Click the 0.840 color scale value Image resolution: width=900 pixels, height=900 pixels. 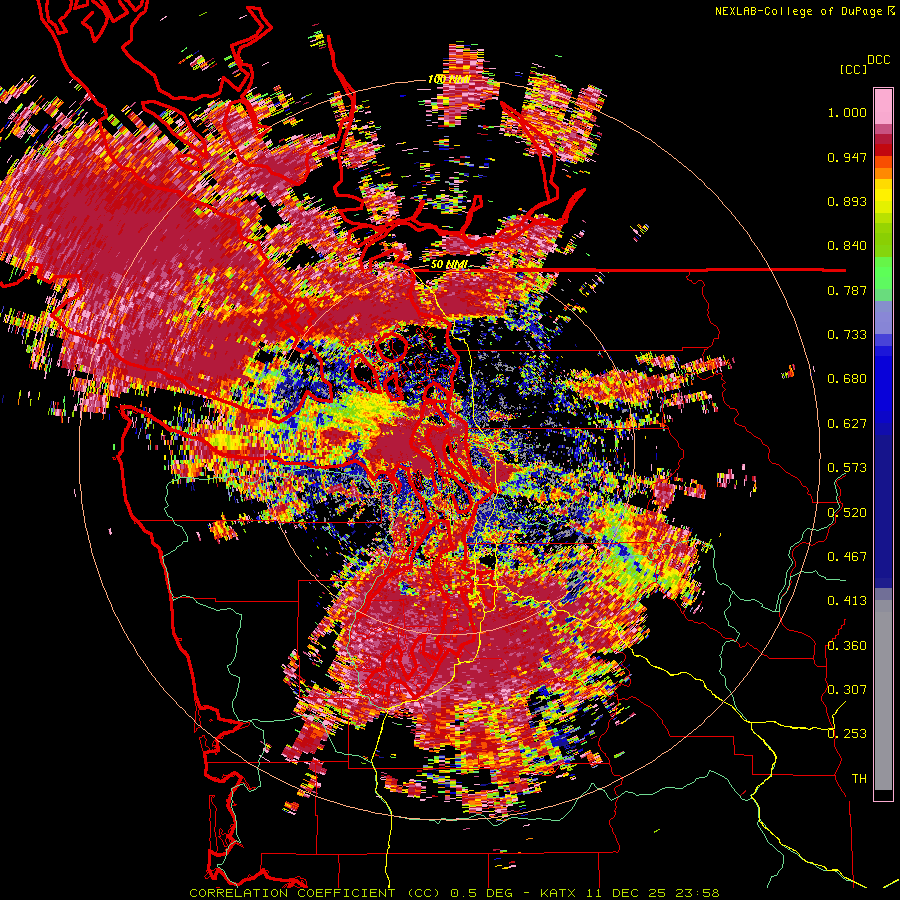click(847, 246)
